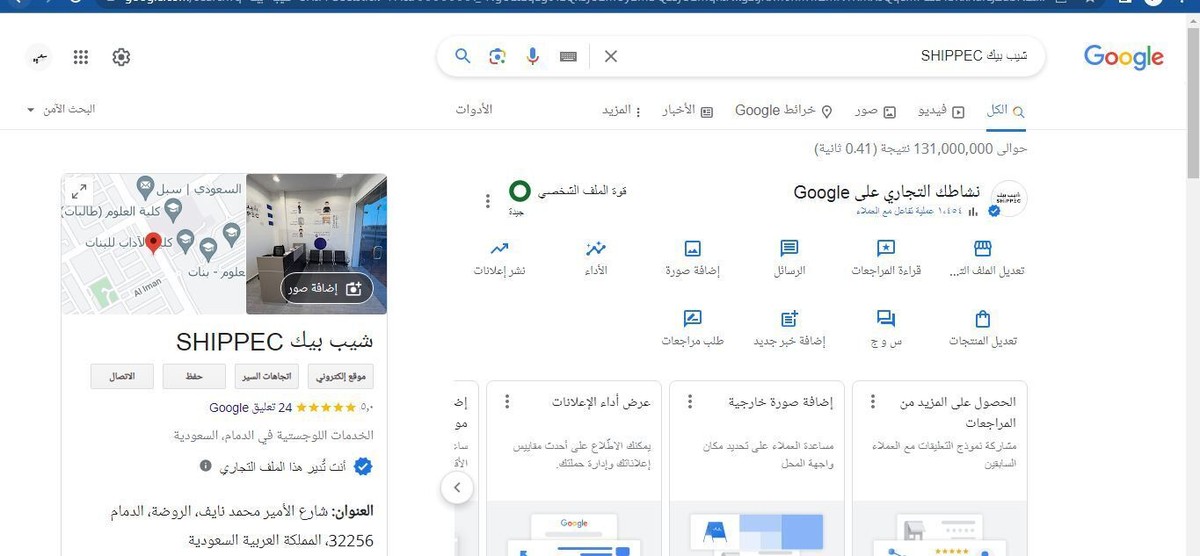Screen dimensions: 1200x556
Task: Click the شيب بيك SHIPPEC title
Action: 274,341
